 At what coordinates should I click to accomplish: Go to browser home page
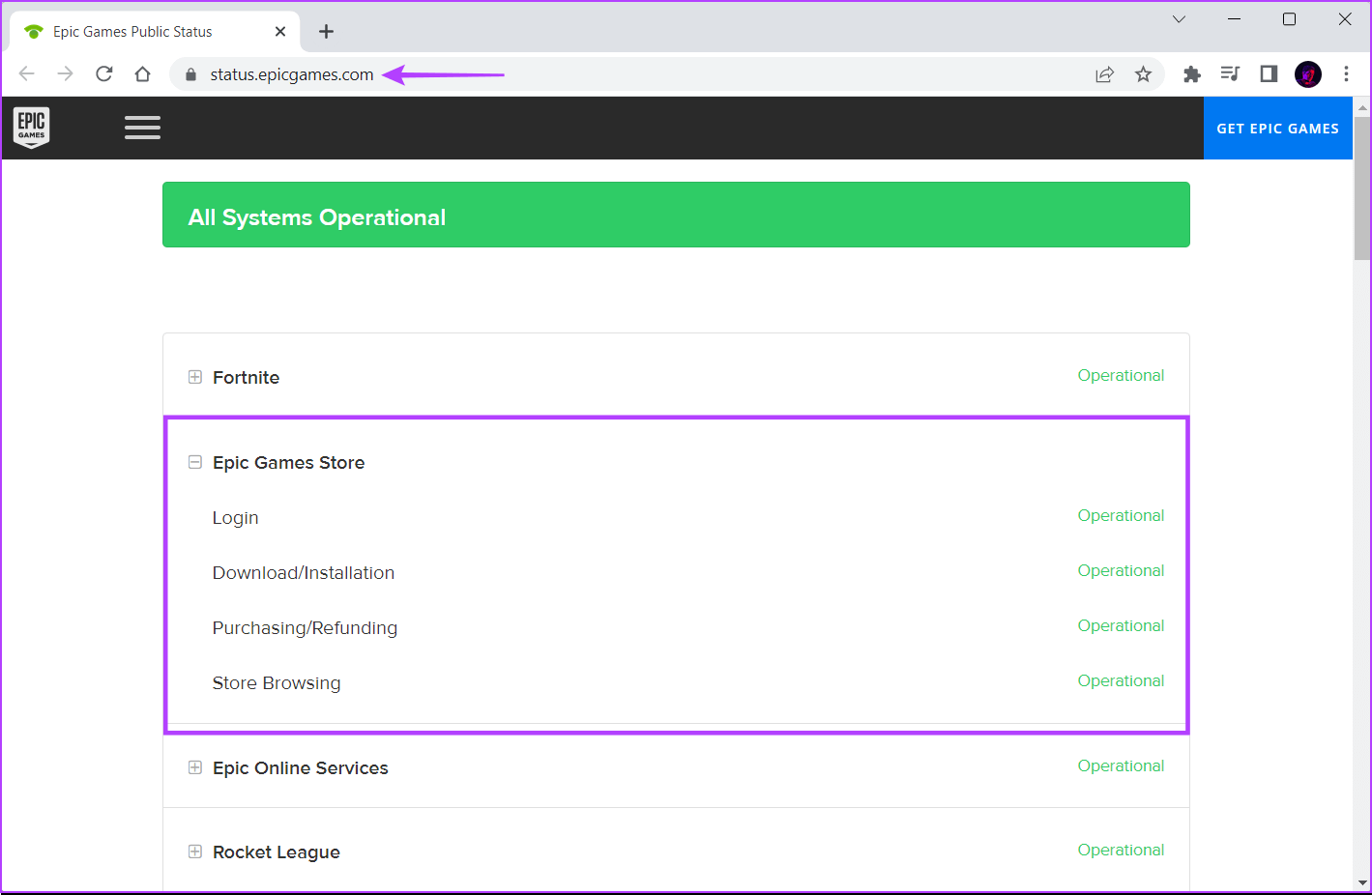point(143,74)
